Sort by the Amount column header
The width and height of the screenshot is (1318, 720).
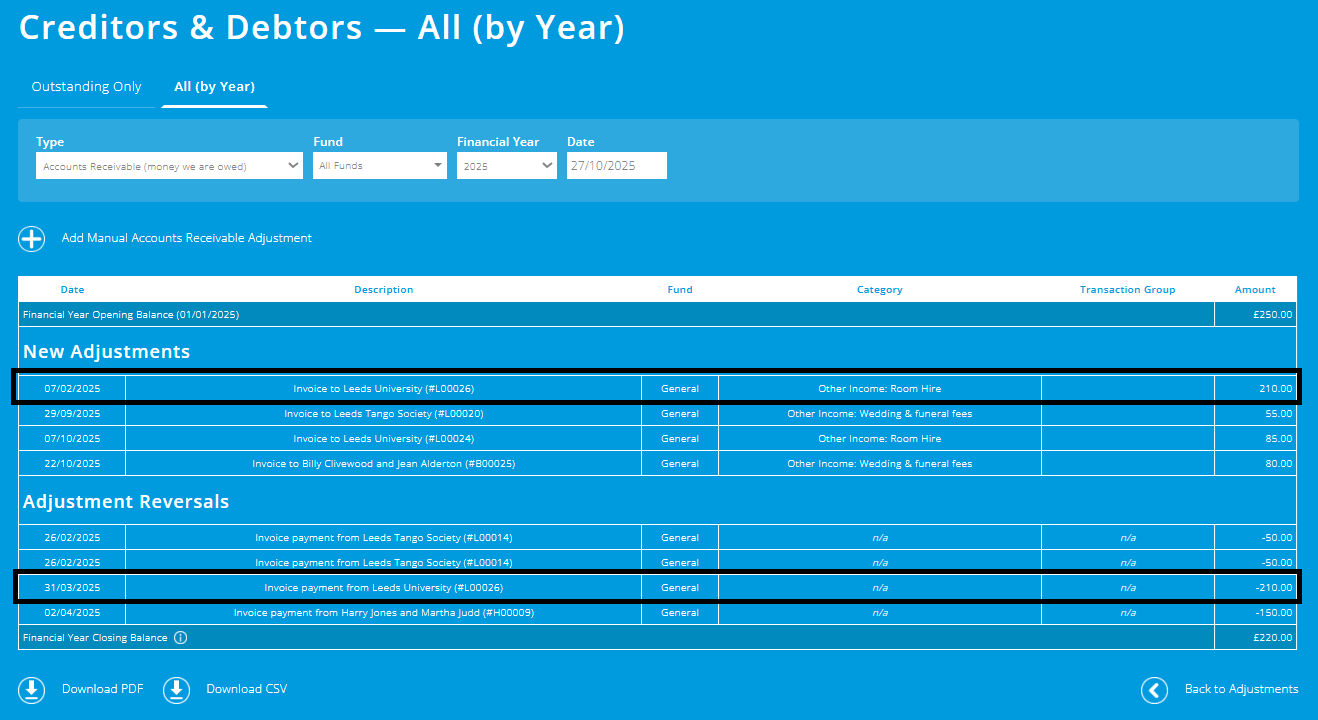pos(1255,289)
